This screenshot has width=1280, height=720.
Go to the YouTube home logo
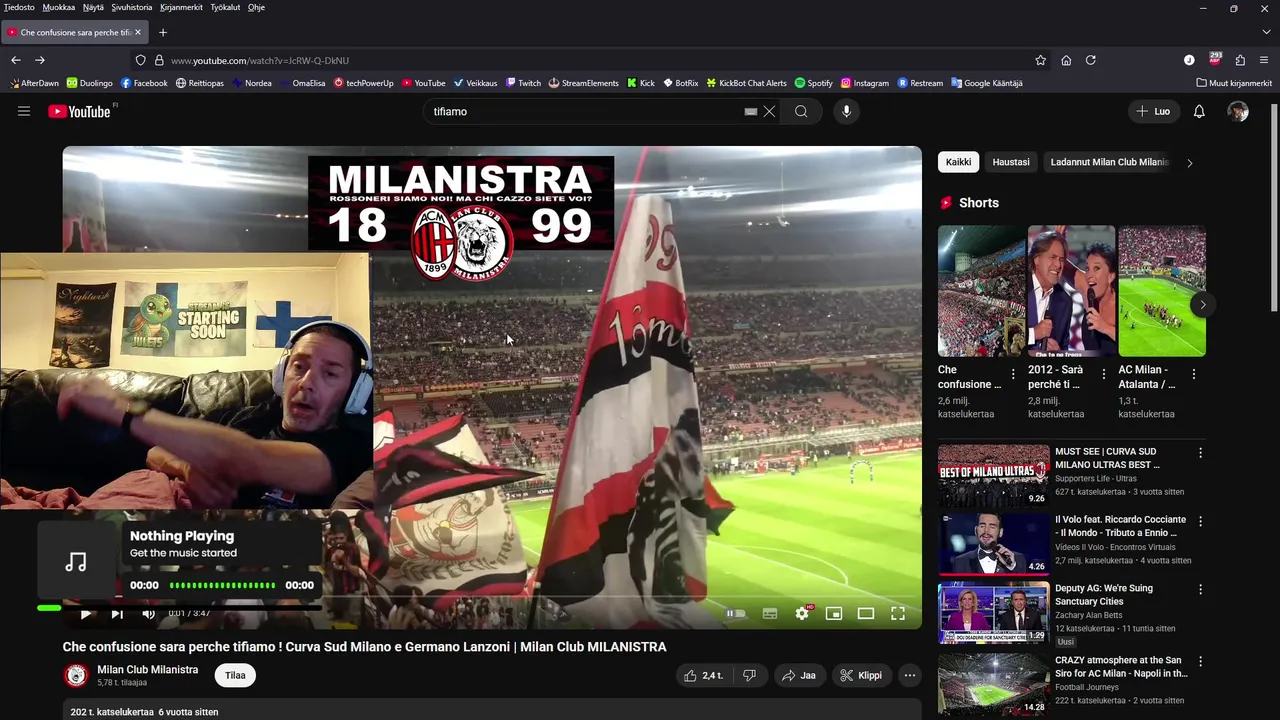click(79, 111)
